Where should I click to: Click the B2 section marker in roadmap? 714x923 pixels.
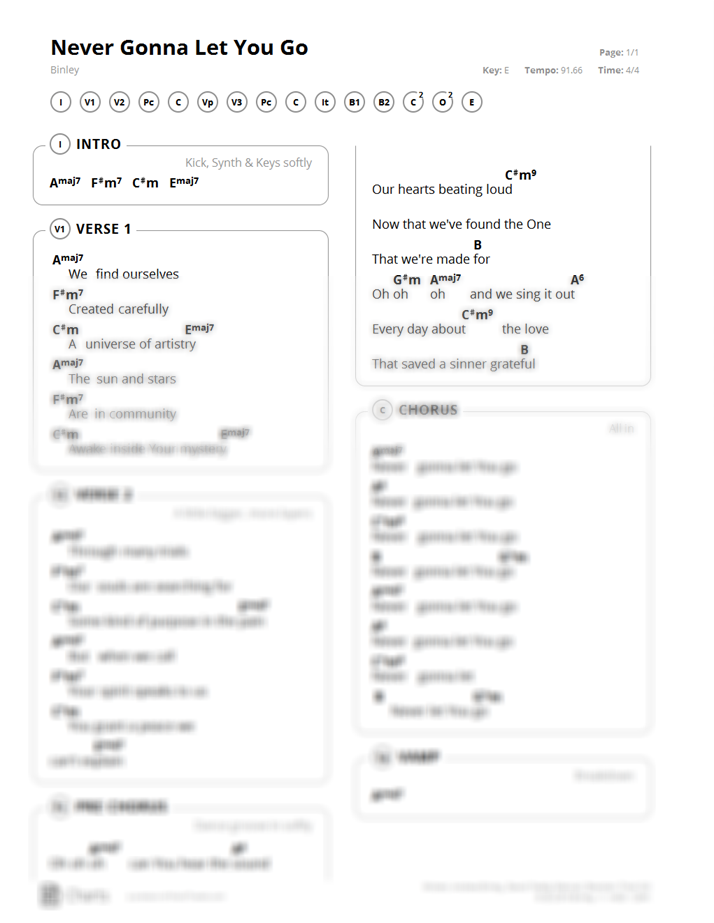click(x=384, y=102)
